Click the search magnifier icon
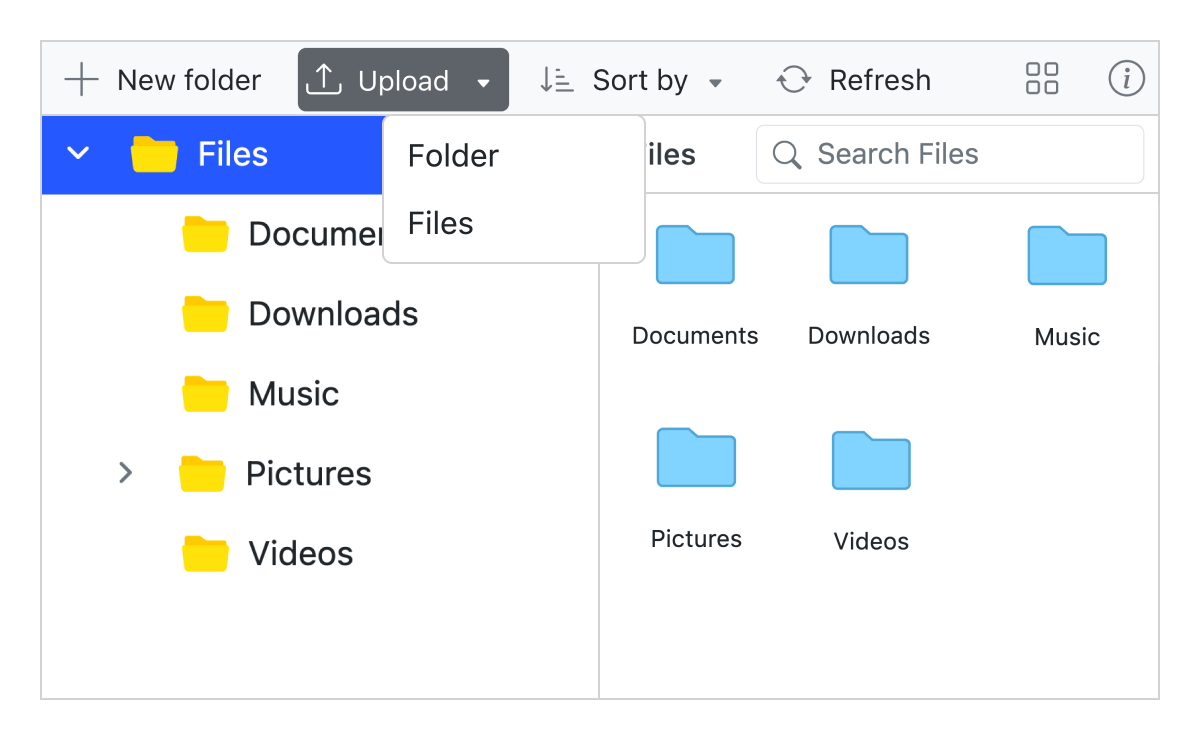This screenshot has height=740, width=1200. click(x=786, y=154)
